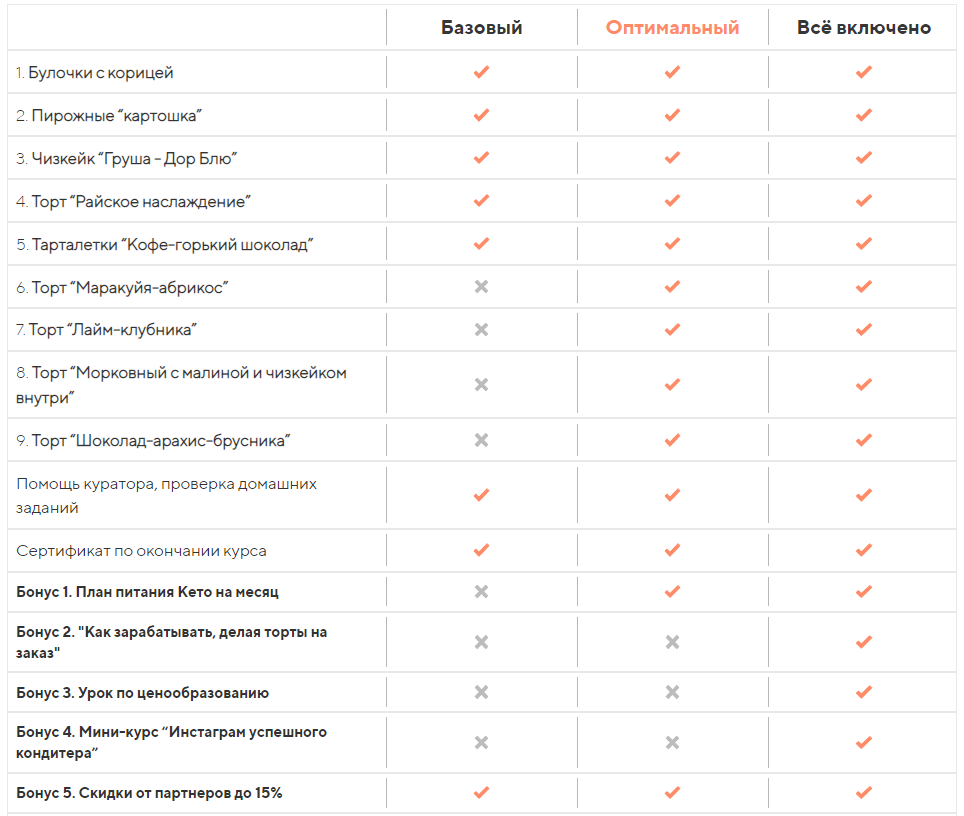This screenshot has height=816, width=964.
Task: Click Базовый checkmark for Сертификат по окончании
Action: tap(481, 550)
